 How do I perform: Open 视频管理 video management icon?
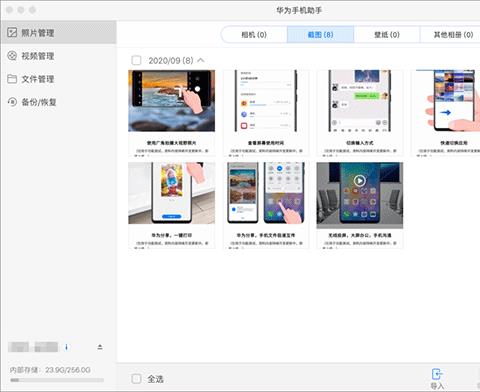pos(12,56)
